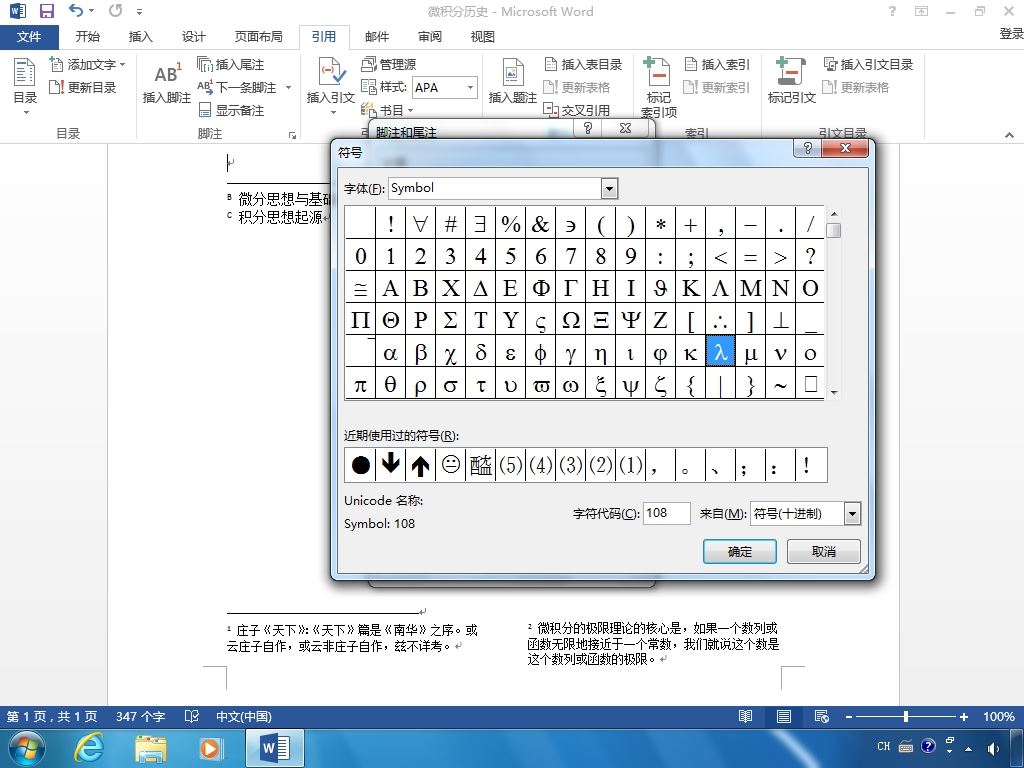Select the neutral face recent symbol
Image resolution: width=1024 pixels, height=768 pixels.
click(450, 465)
